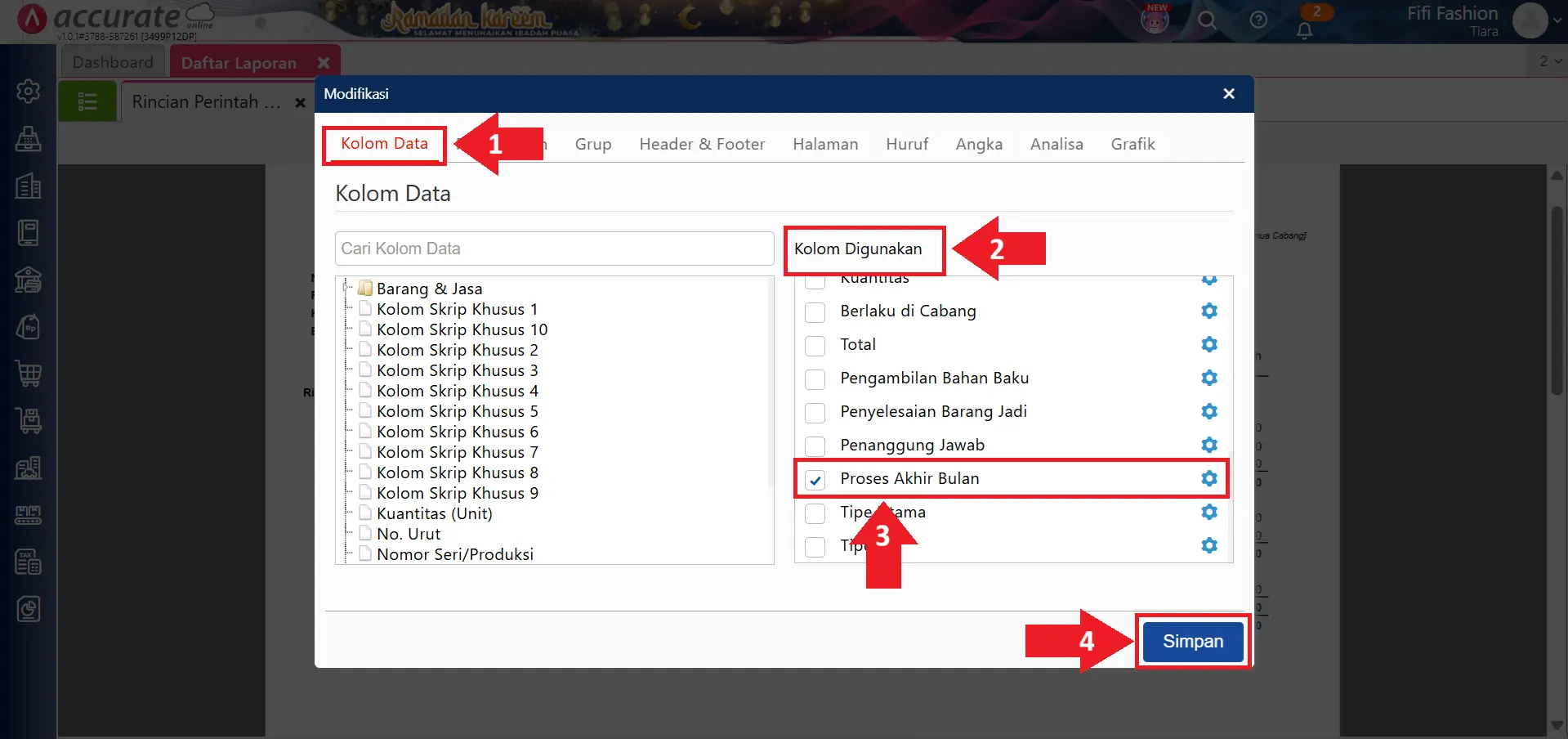Click the green report list icon
This screenshot has height=739, width=1568.
[87, 102]
